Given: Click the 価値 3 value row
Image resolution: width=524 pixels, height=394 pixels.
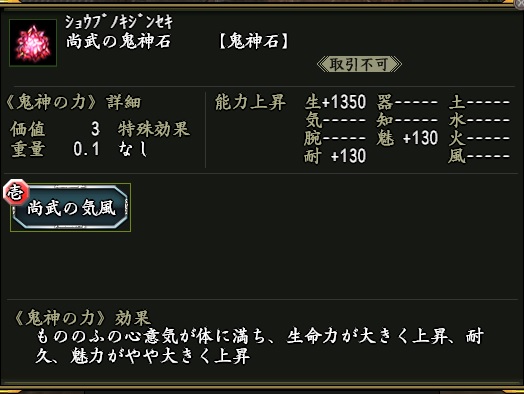Looking at the screenshot, I should 55,129.
